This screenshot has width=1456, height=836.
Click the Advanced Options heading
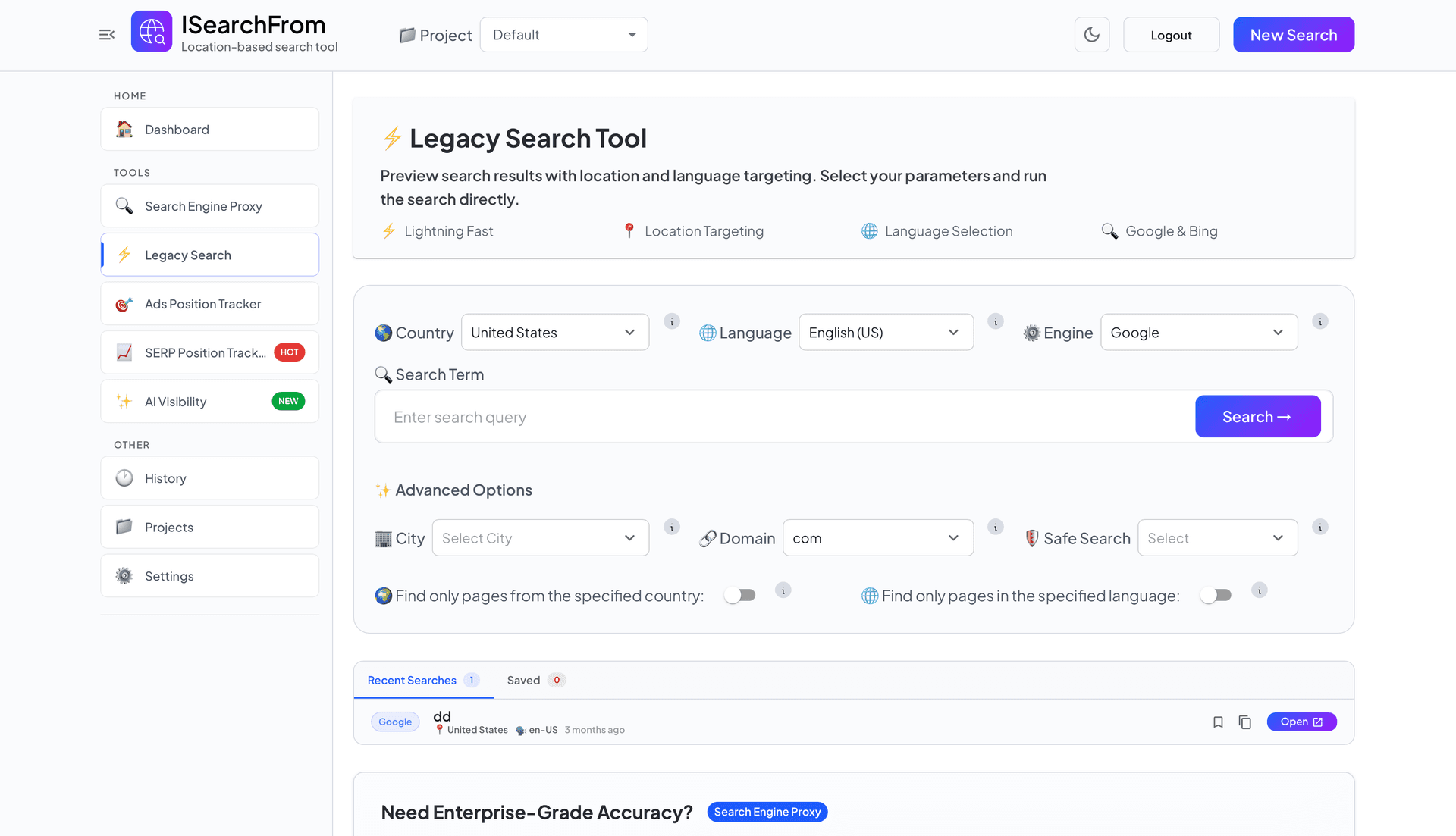pyautogui.click(x=463, y=490)
